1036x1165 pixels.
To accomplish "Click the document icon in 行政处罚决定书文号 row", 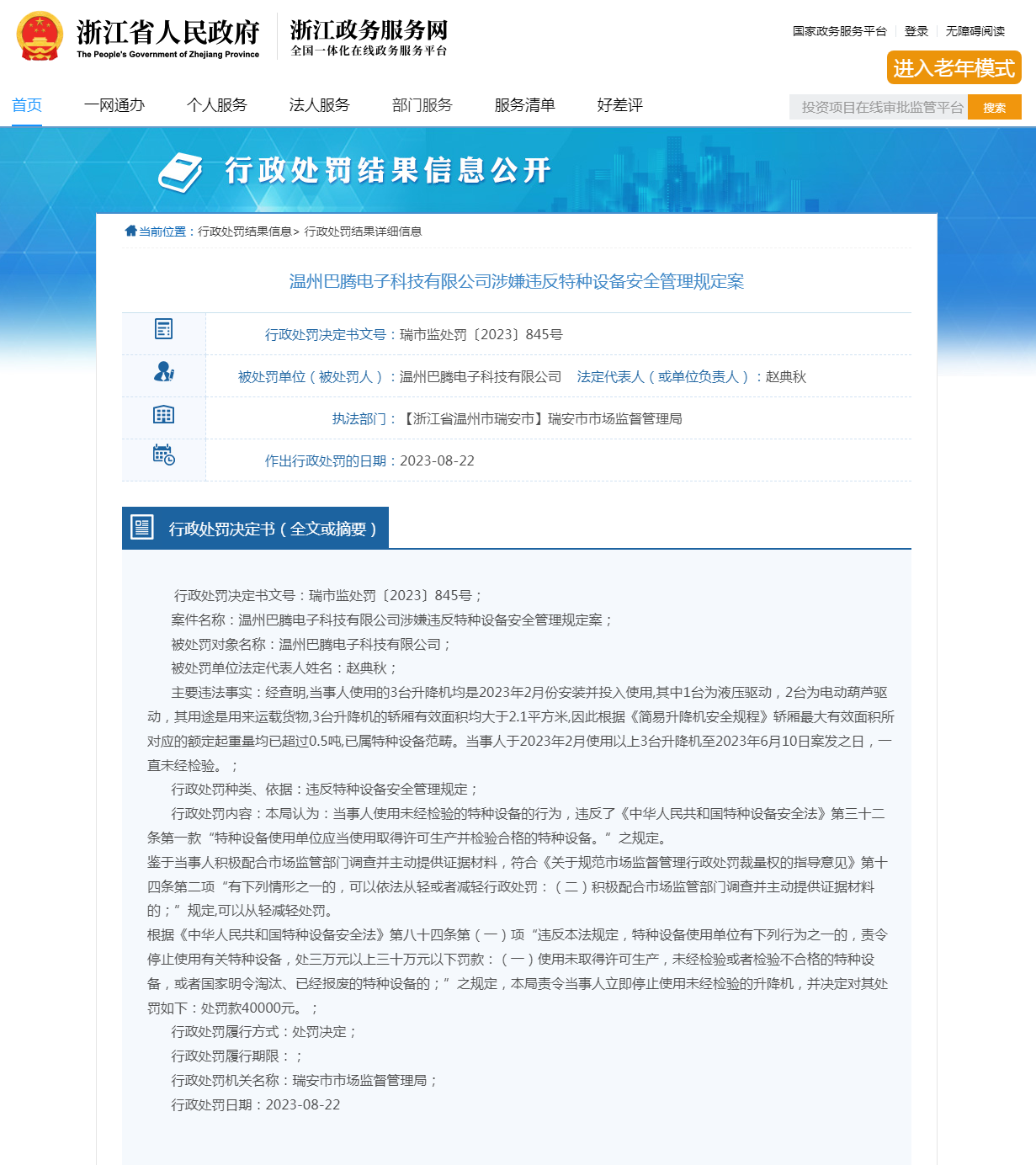I will click(163, 329).
